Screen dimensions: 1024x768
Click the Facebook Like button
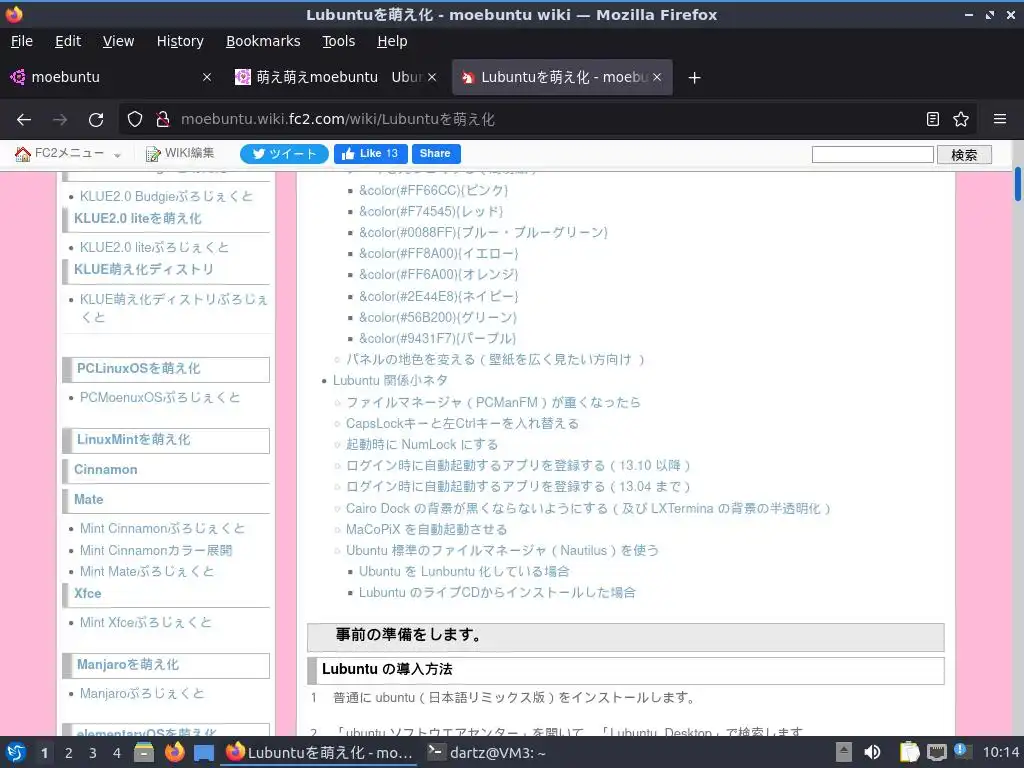[371, 153]
